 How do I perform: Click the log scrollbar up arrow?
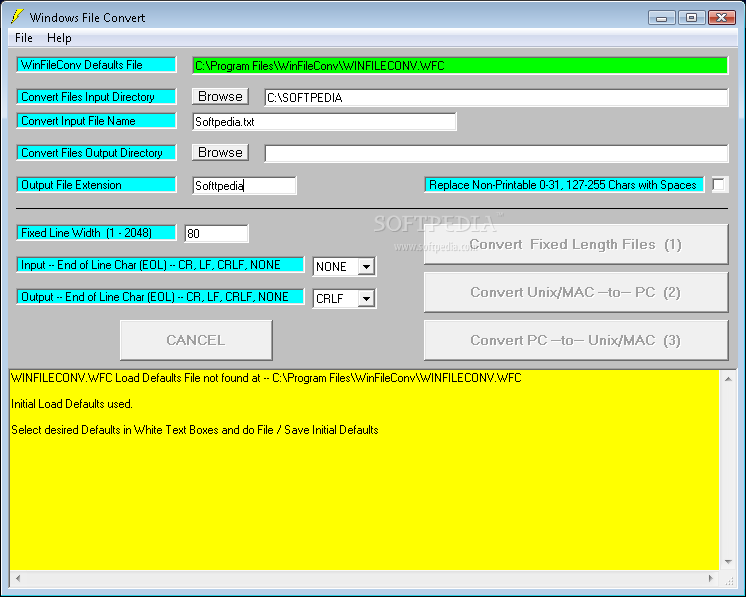[x=728, y=379]
